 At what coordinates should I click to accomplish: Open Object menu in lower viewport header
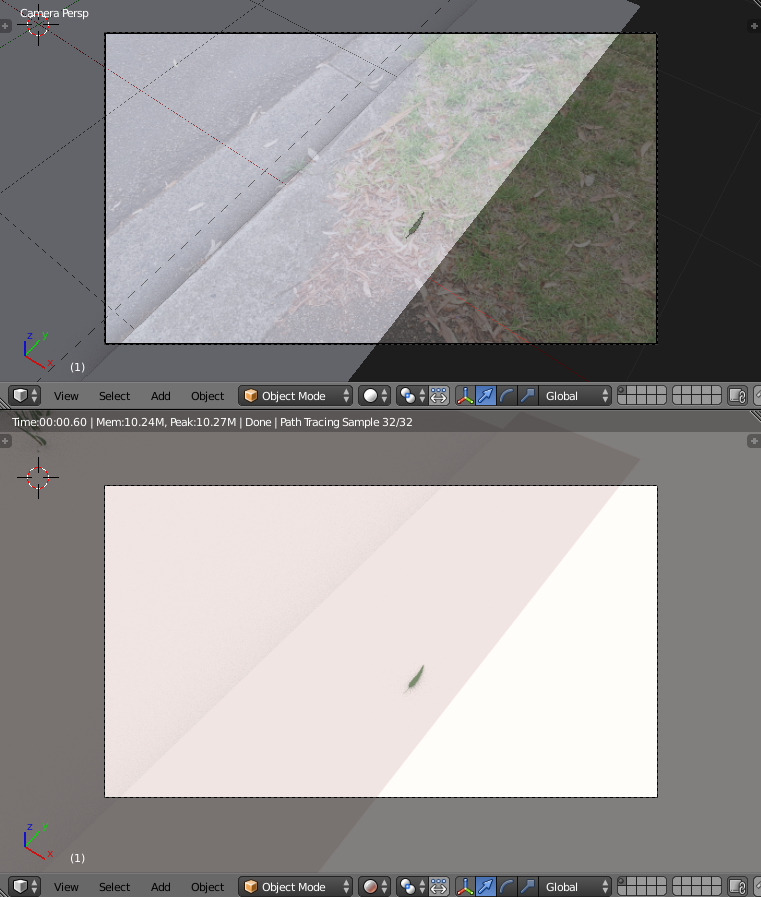tap(207, 887)
